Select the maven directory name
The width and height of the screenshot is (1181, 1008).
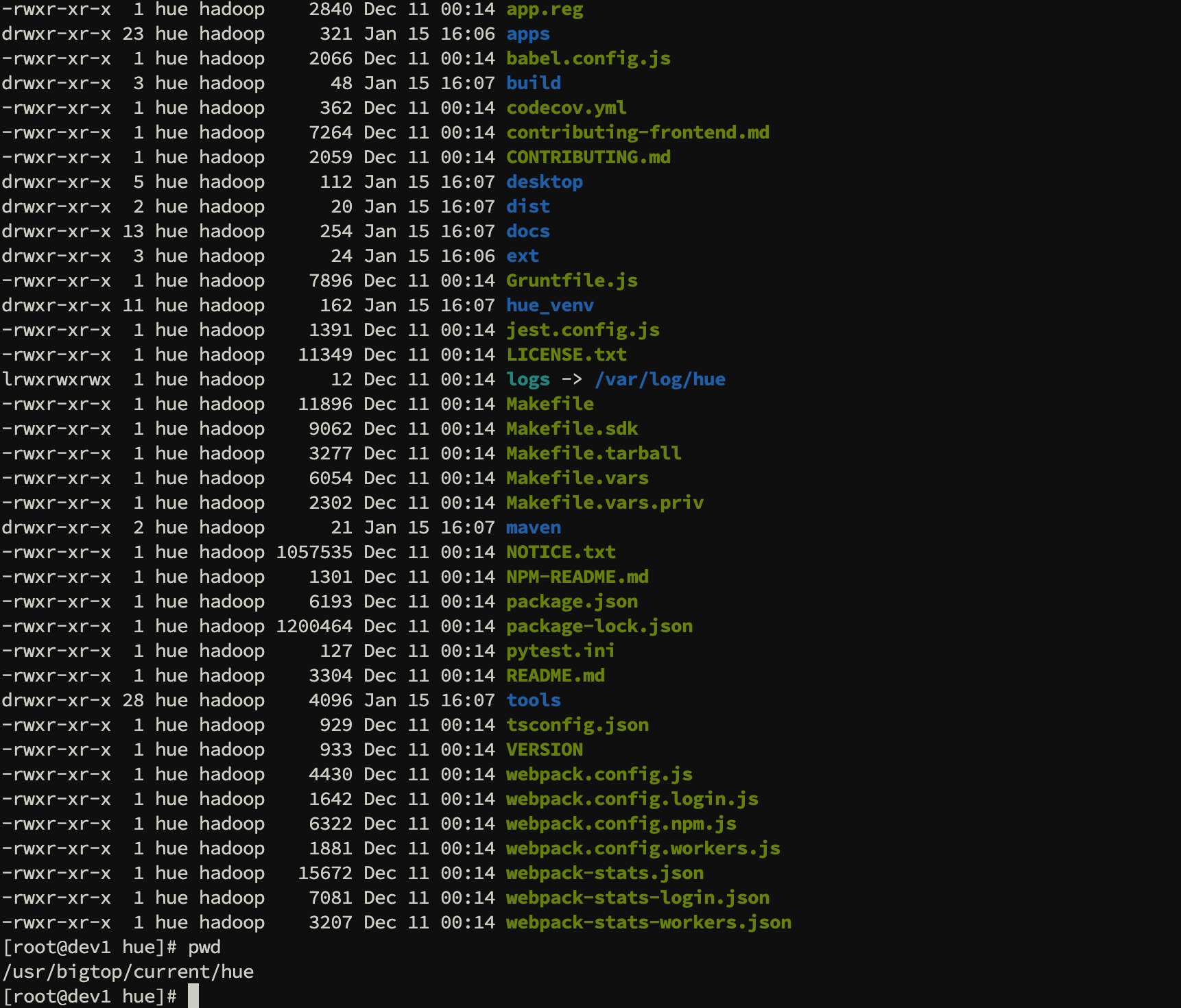[533, 528]
